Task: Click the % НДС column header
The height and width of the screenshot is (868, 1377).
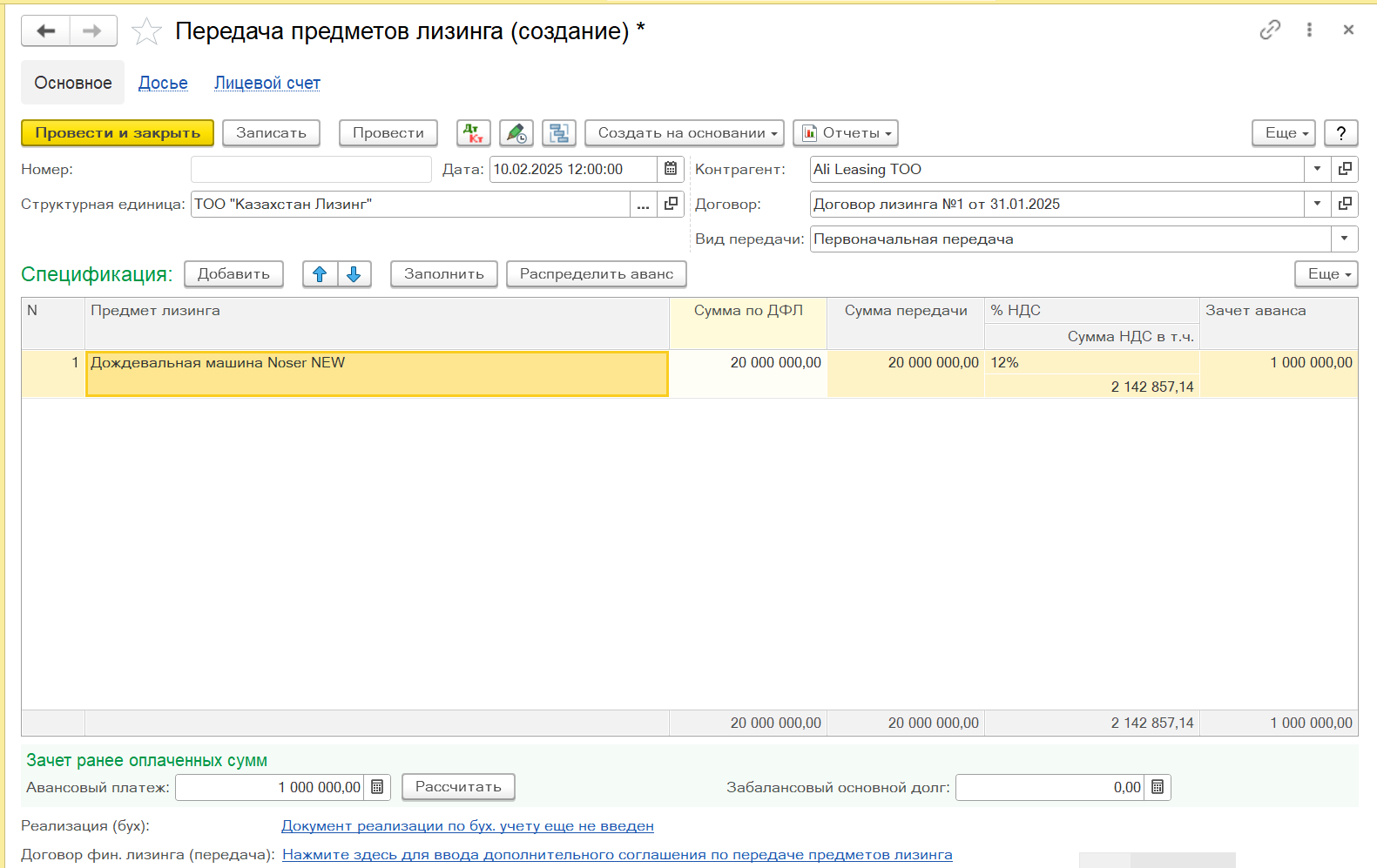Action: pos(1092,311)
